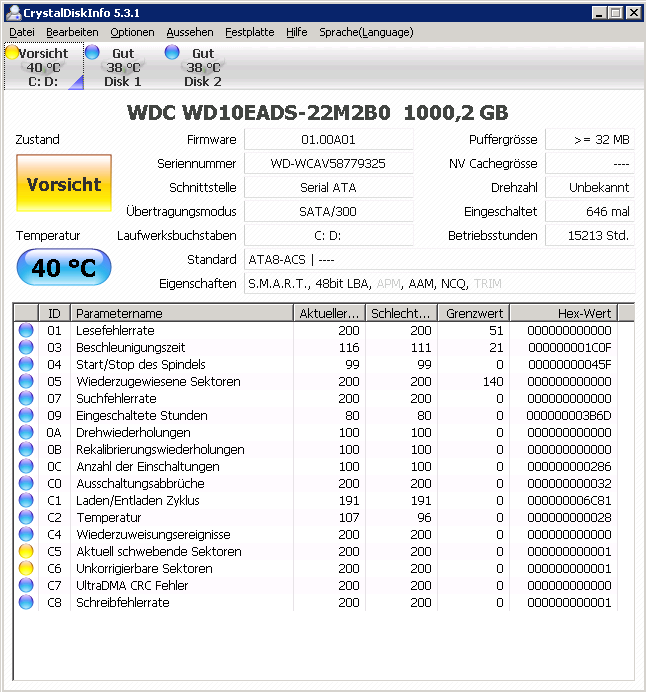This screenshot has height=692, width=646.
Task: Click the Hex-Wert column header
Action: (x=563, y=313)
